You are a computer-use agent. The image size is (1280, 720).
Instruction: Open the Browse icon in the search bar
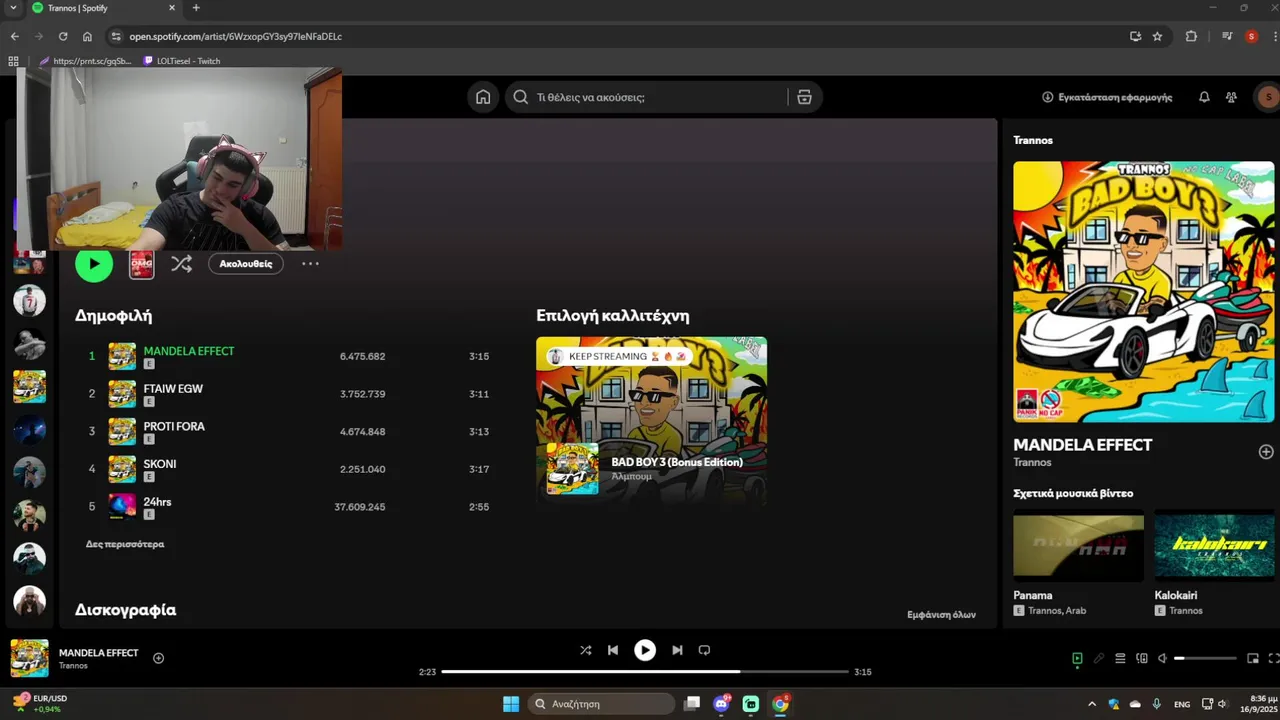pos(804,97)
